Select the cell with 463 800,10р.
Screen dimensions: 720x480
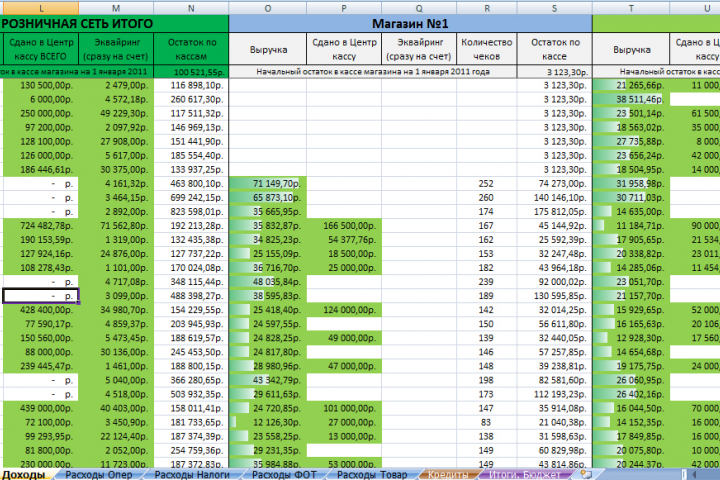tap(191, 184)
